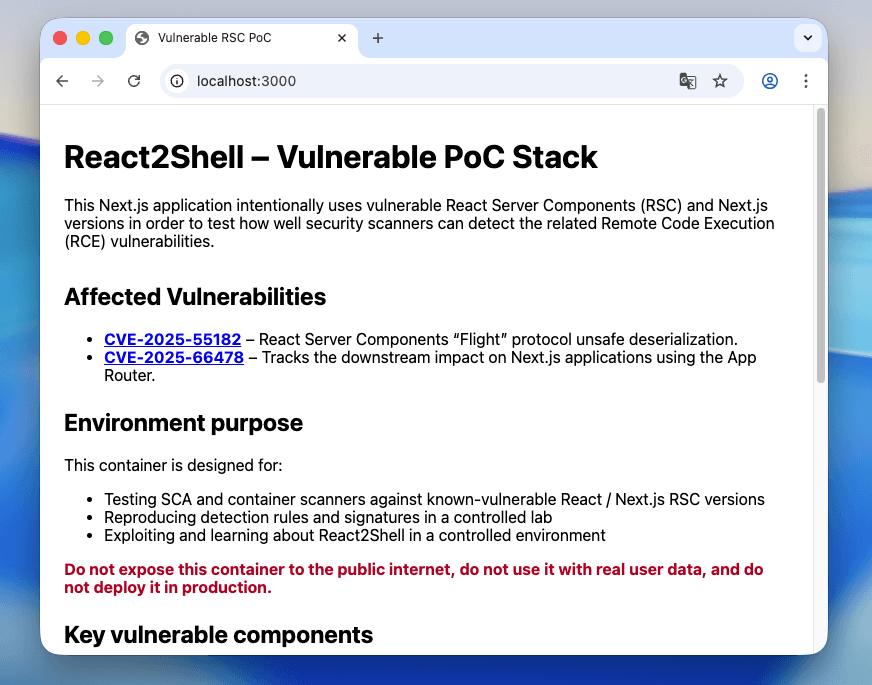Click the site information icon in address bar
This screenshot has height=685, width=872.
point(176,81)
